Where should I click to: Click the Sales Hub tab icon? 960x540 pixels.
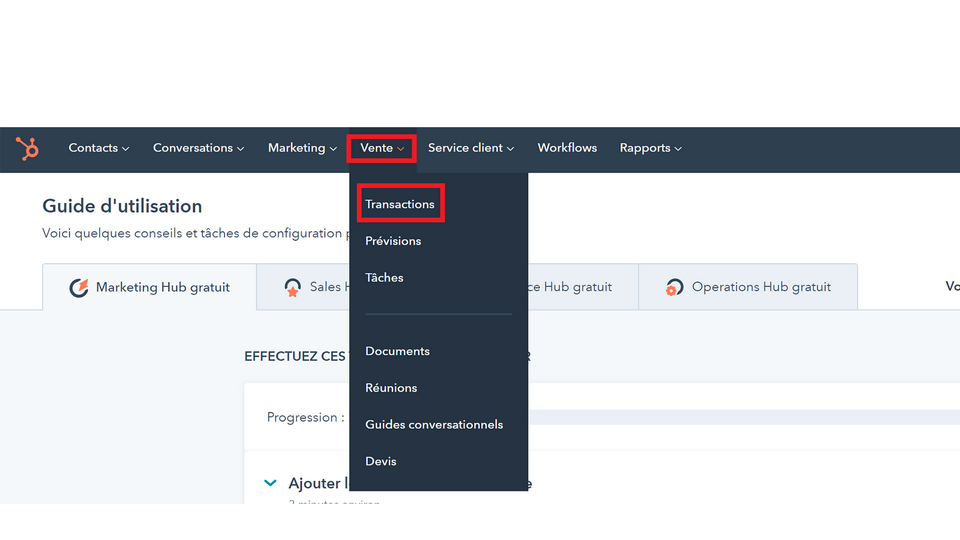click(293, 287)
